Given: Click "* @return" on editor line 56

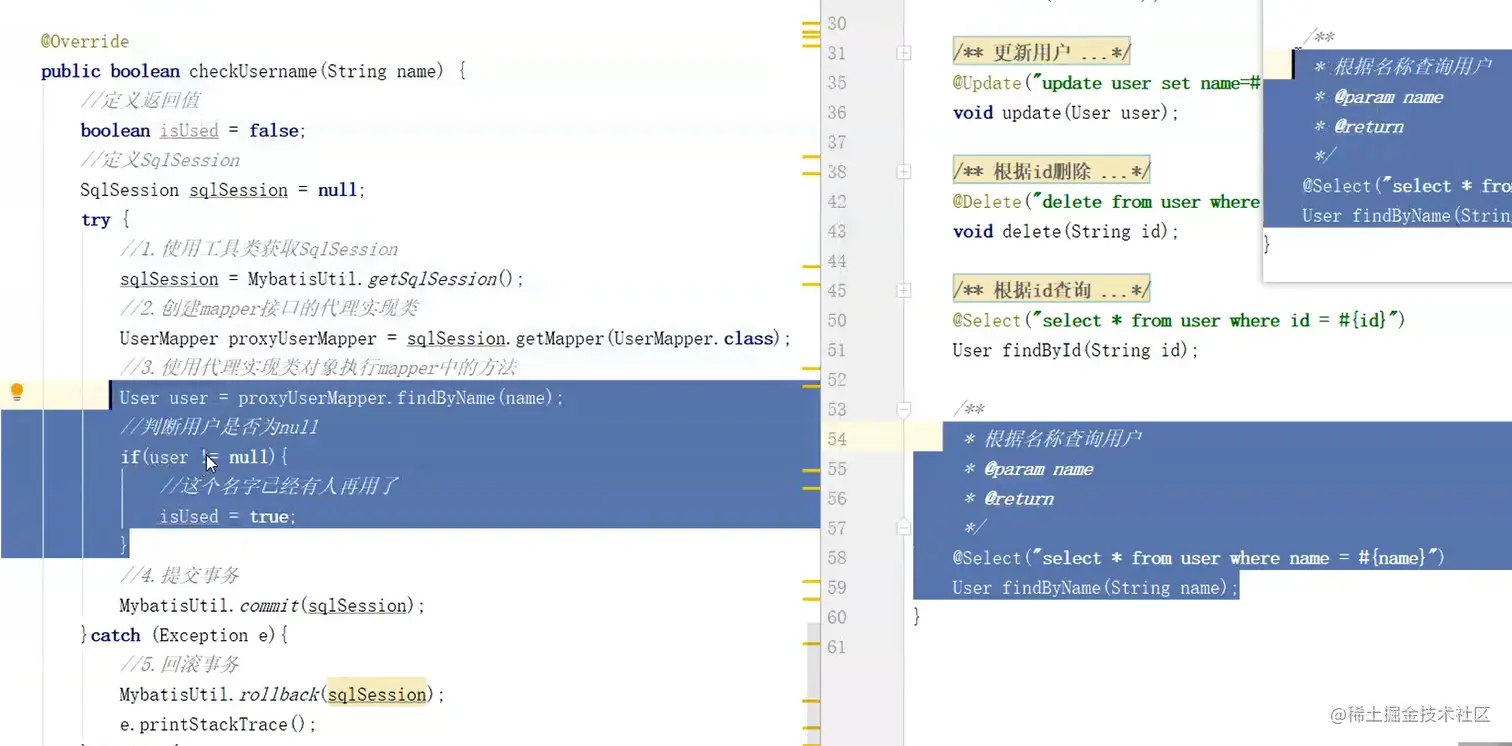Looking at the screenshot, I should pos(1009,498).
